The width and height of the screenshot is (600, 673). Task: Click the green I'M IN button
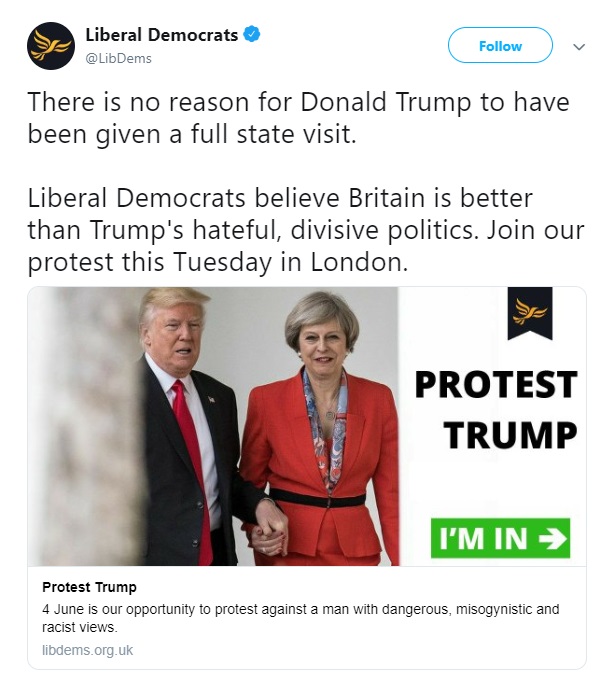pos(500,538)
